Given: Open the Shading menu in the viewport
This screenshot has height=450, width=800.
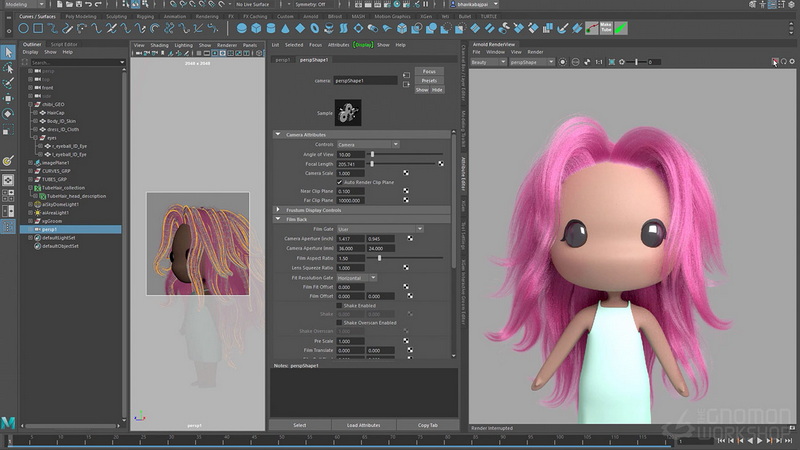Looking at the screenshot, I should (159, 45).
